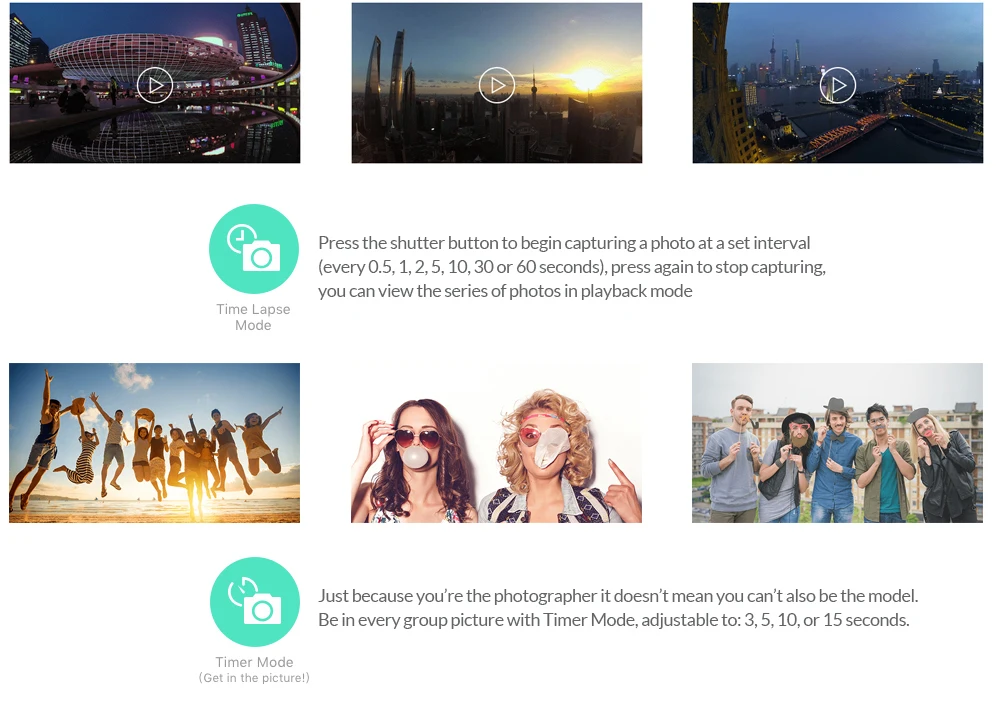Click the playback mode text line

coord(505,291)
